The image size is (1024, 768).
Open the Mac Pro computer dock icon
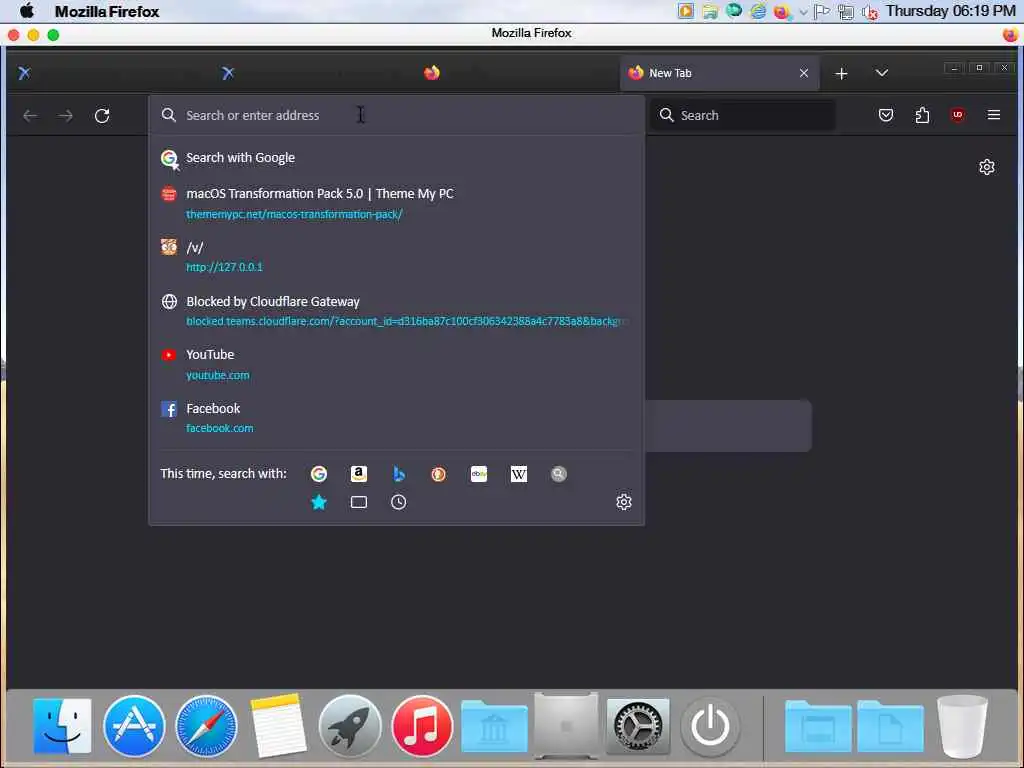pyautogui.click(x=566, y=726)
